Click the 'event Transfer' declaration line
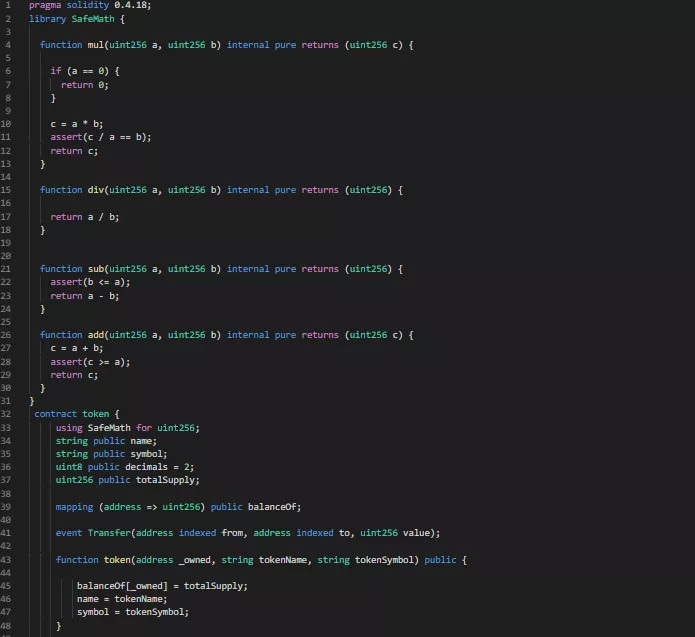Viewport: 695px width, 637px height. tap(248, 533)
